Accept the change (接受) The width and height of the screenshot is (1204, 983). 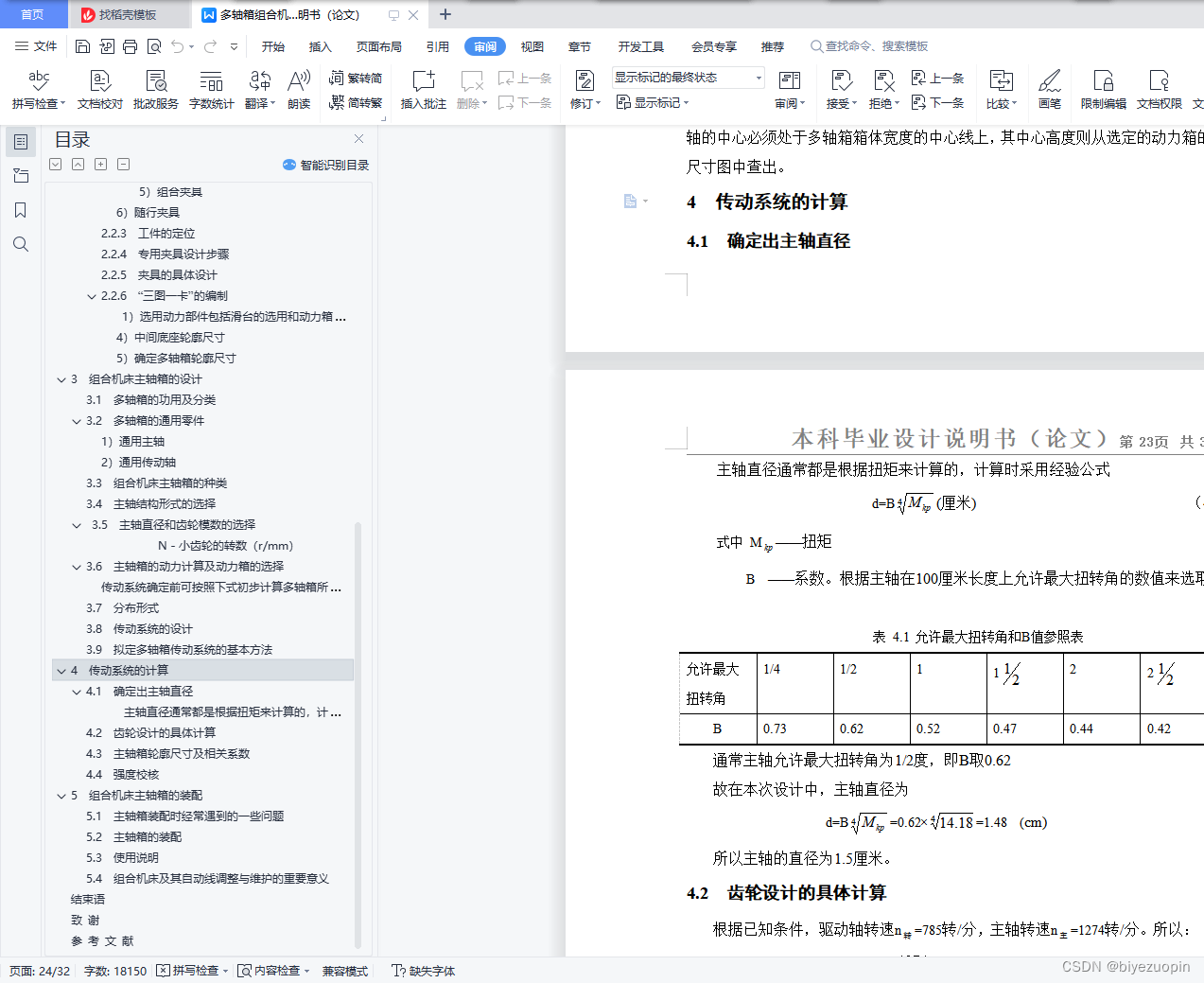tap(841, 90)
